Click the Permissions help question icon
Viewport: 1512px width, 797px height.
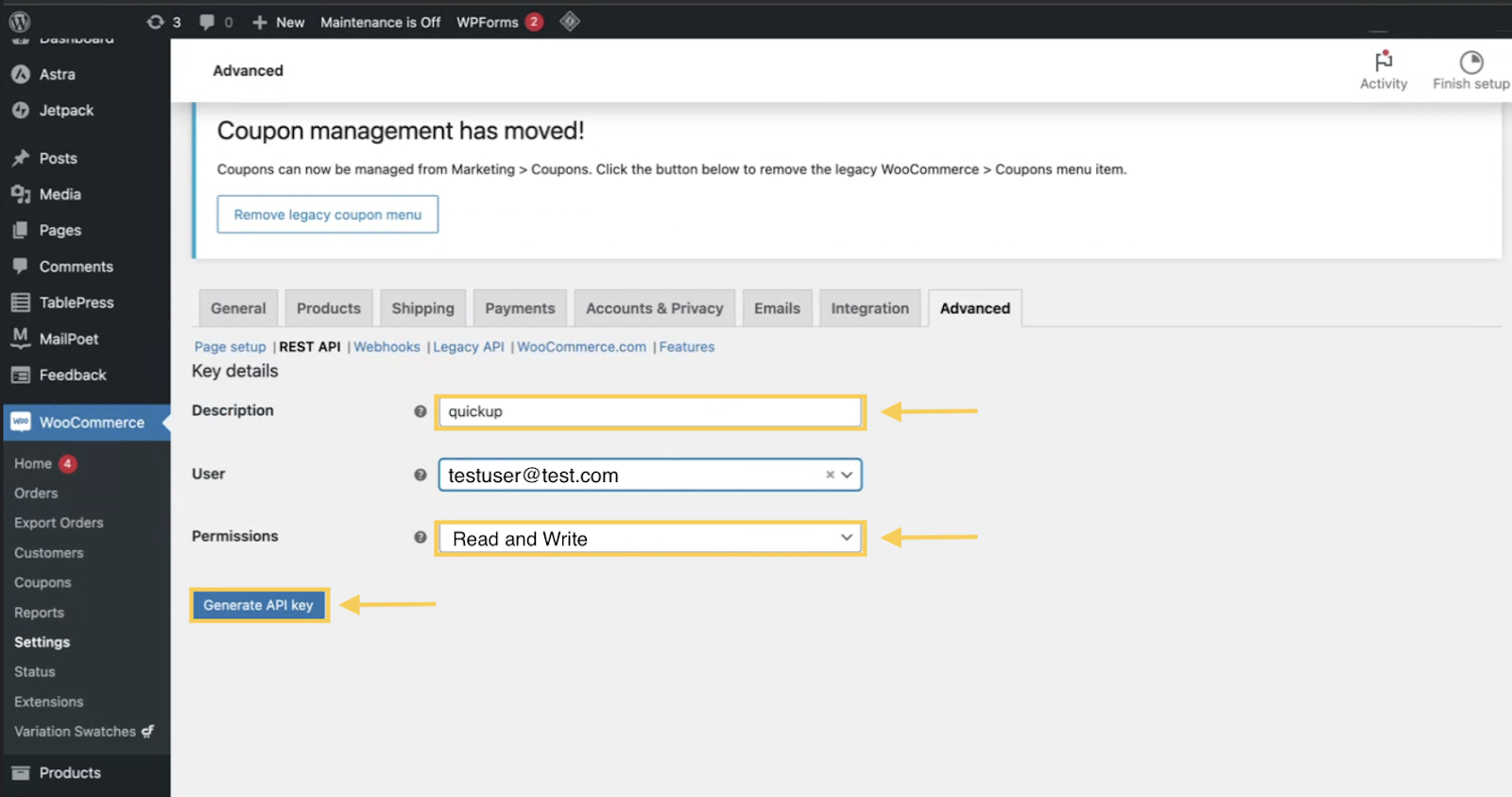coord(421,537)
